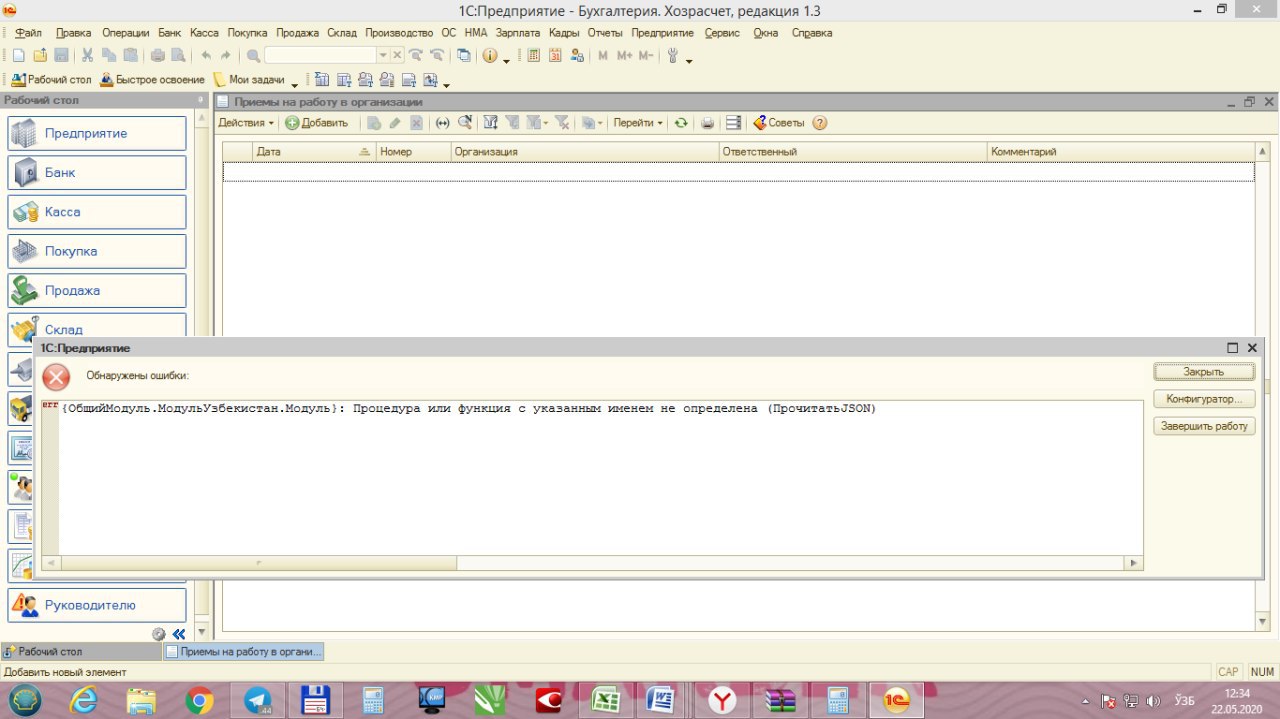Click the Номер column header
The height and width of the screenshot is (719, 1280).
click(x=413, y=151)
